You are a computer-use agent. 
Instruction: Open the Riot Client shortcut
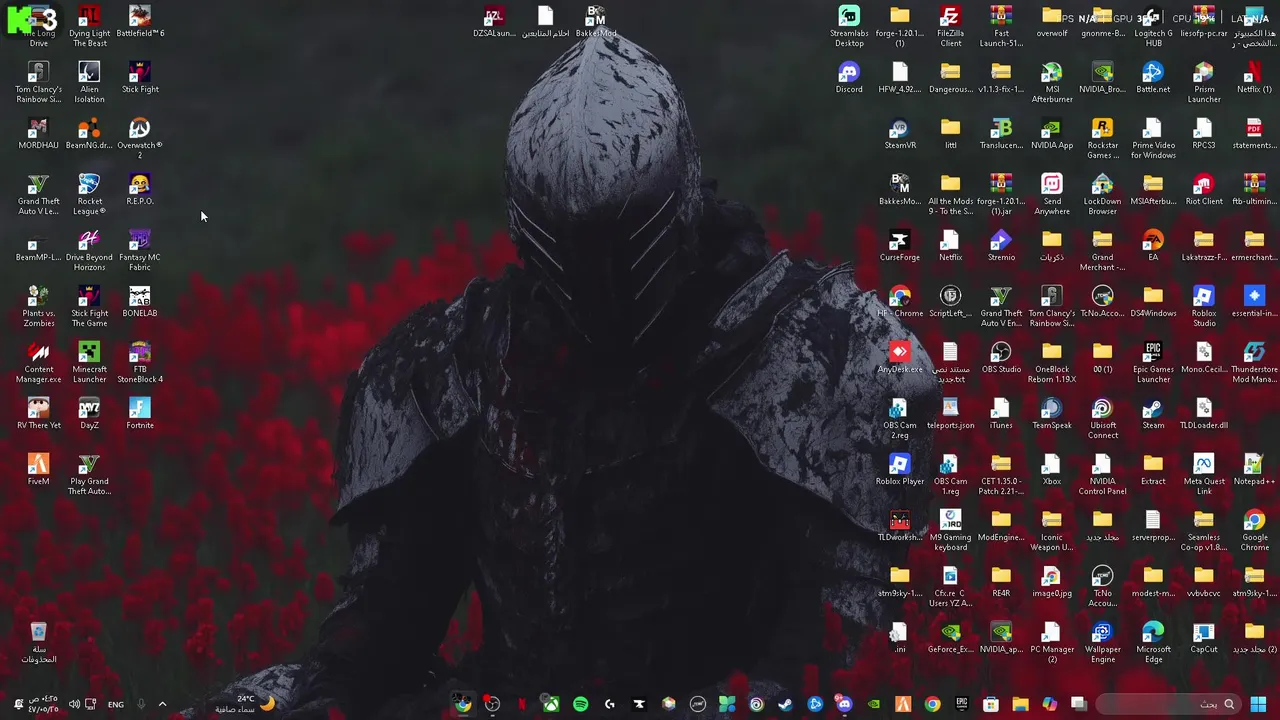[x=1204, y=191]
